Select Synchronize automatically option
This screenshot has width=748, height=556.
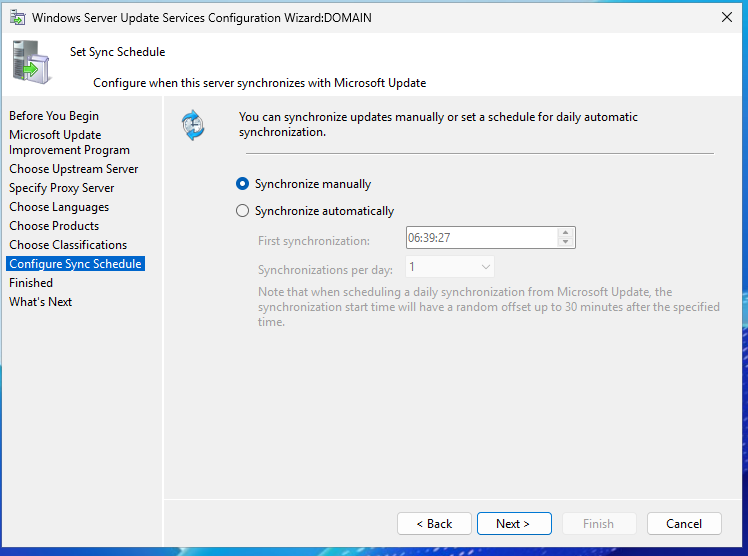[315, 211]
